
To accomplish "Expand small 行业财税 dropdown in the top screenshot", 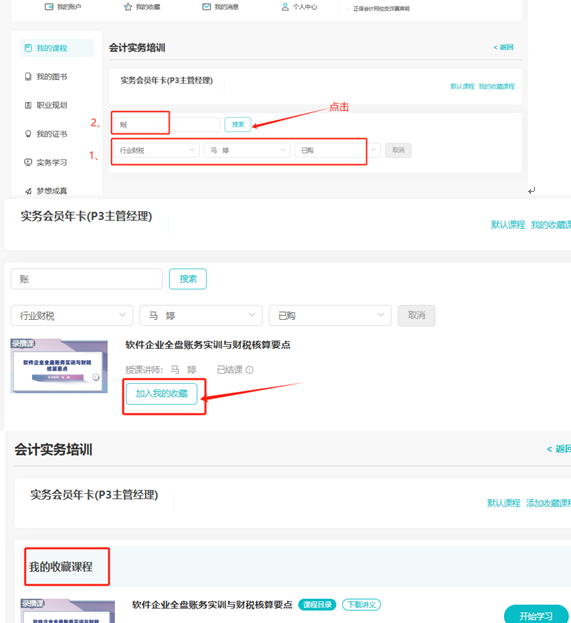I will pyautogui.click(x=155, y=150).
